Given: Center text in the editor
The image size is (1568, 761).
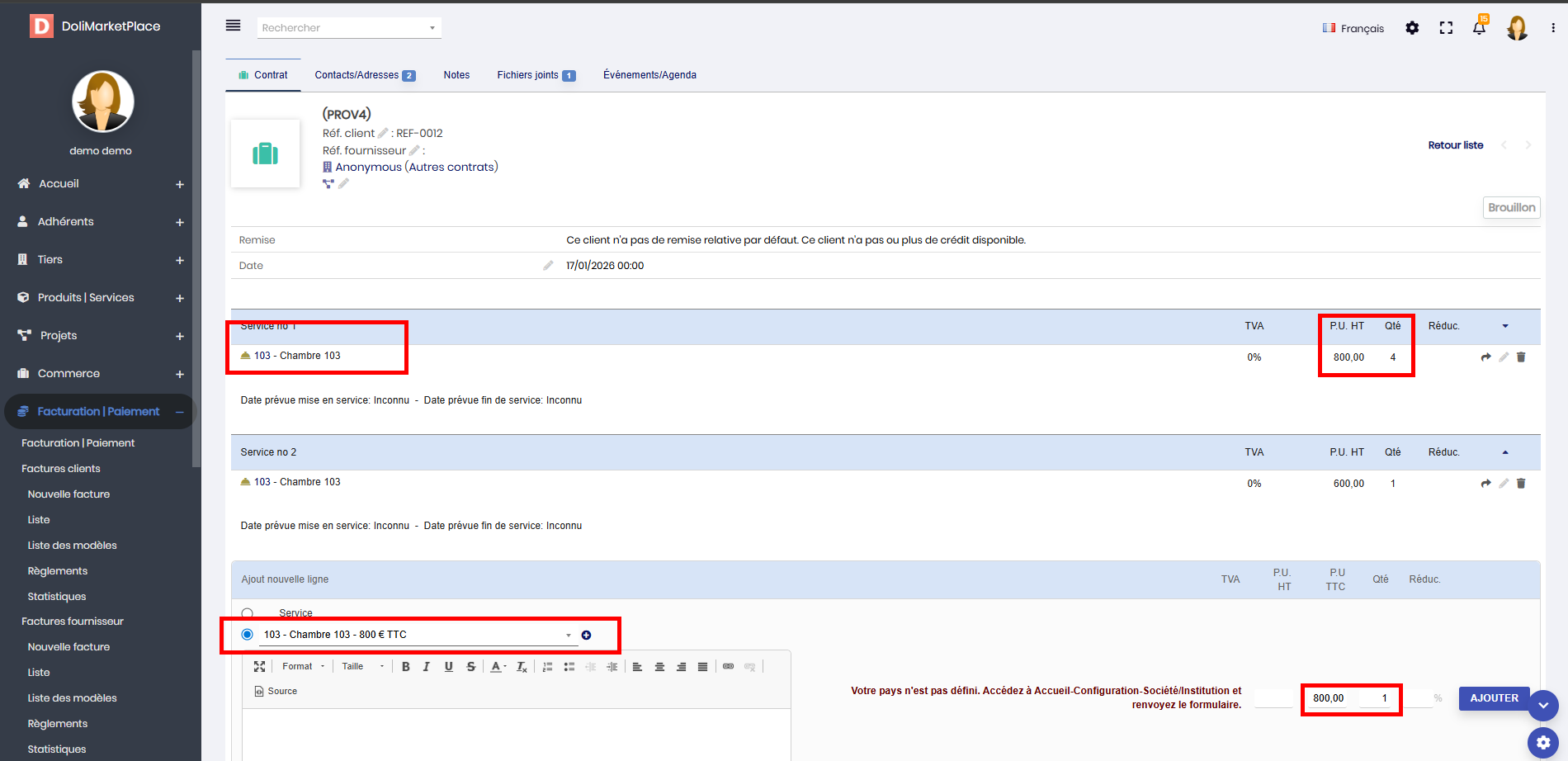Looking at the screenshot, I should point(659,667).
